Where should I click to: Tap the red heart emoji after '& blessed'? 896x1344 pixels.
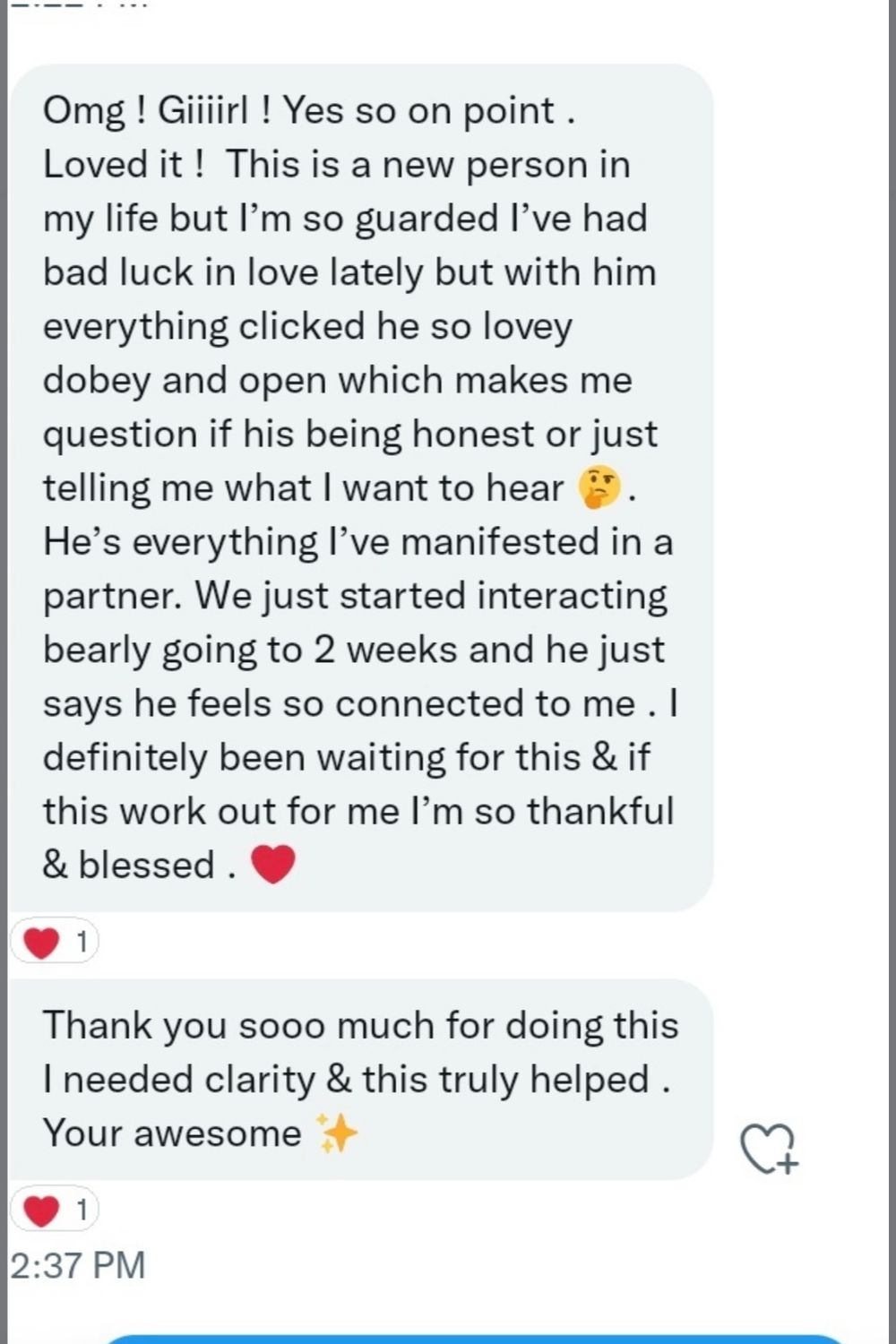coord(272,865)
